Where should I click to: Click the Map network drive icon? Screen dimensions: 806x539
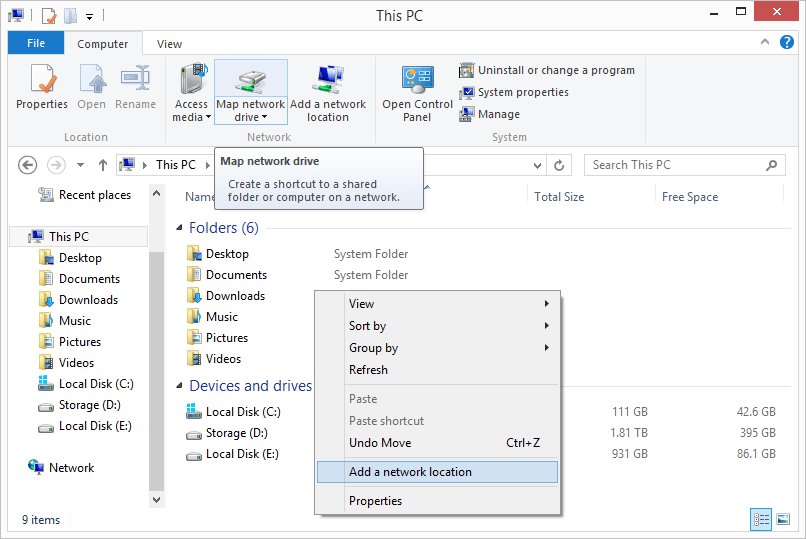[x=251, y=80]
